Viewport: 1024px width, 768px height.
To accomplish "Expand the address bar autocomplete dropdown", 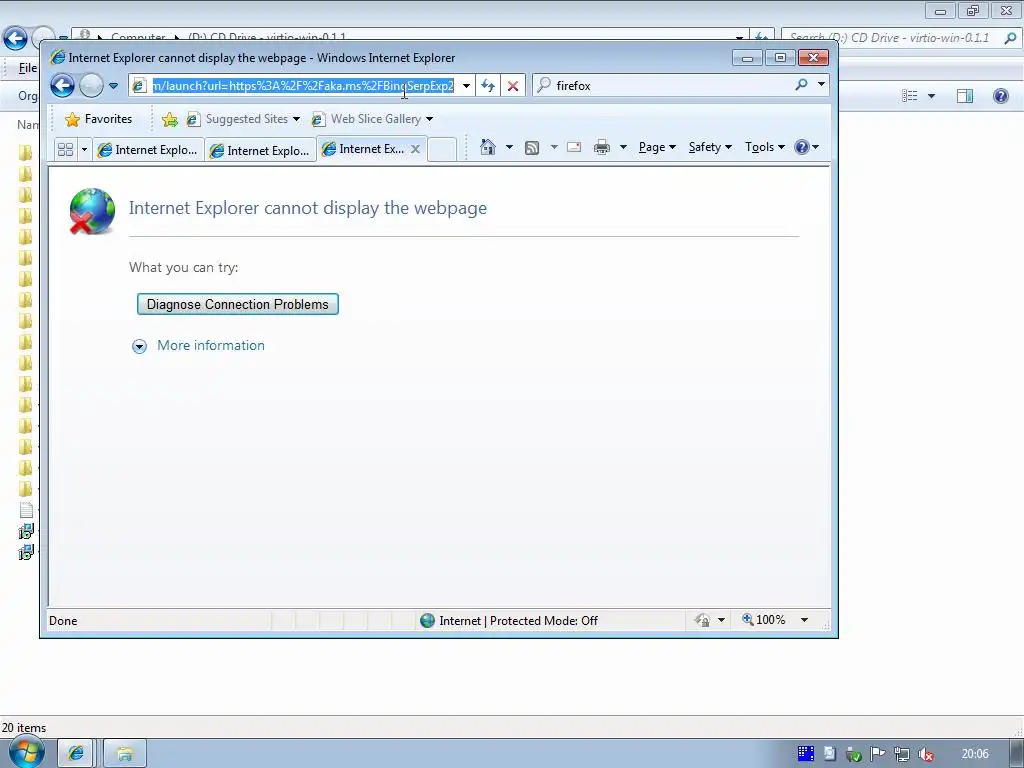I will click(466, 86).
